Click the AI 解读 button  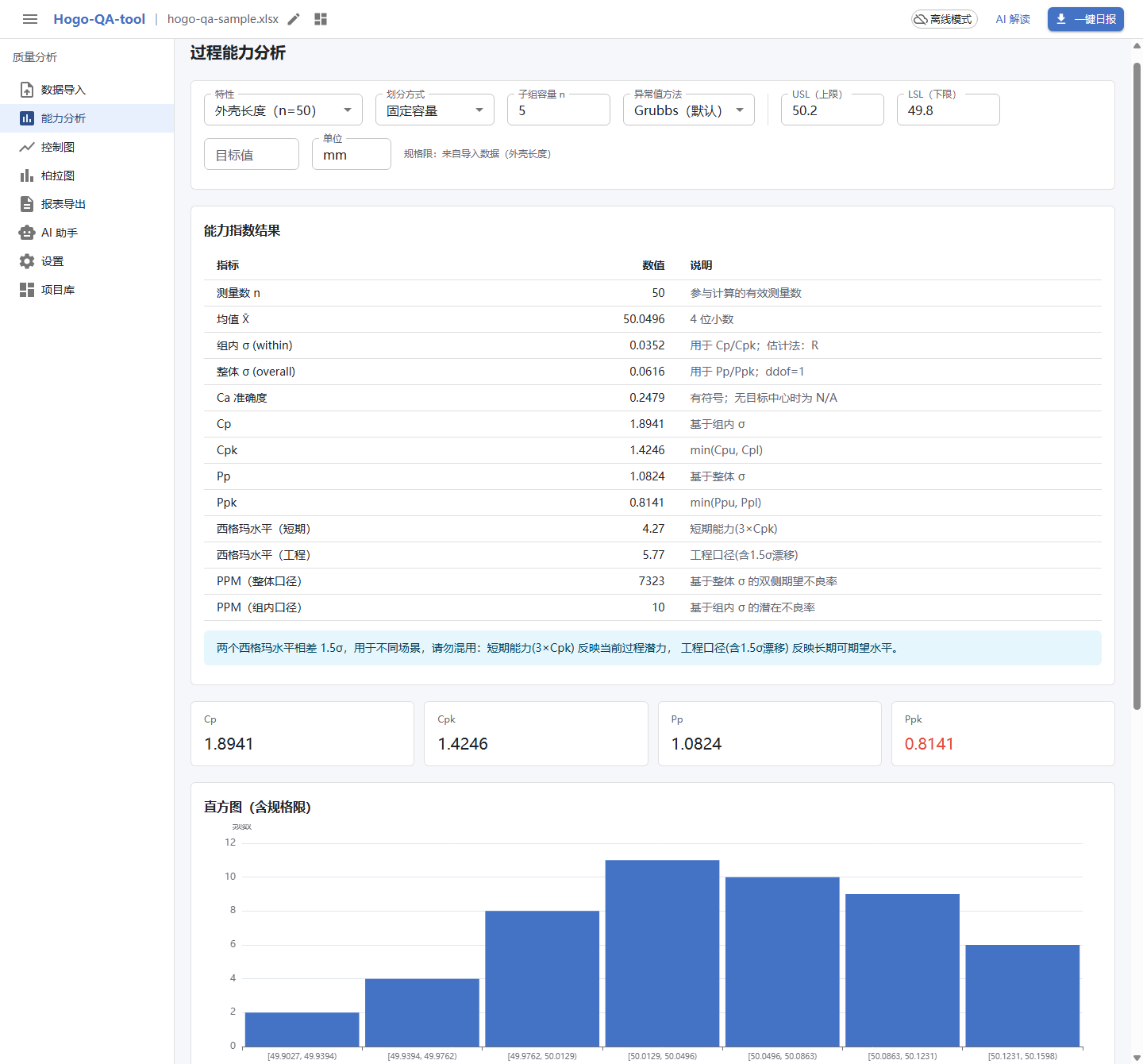click(x=1013, y=19)
